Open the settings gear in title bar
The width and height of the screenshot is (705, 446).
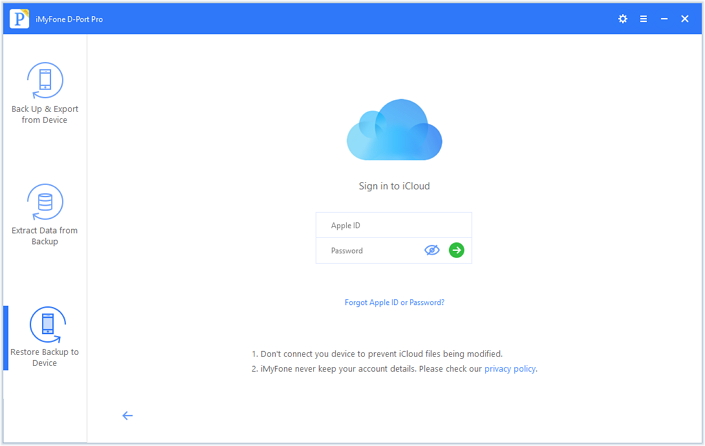623,19
